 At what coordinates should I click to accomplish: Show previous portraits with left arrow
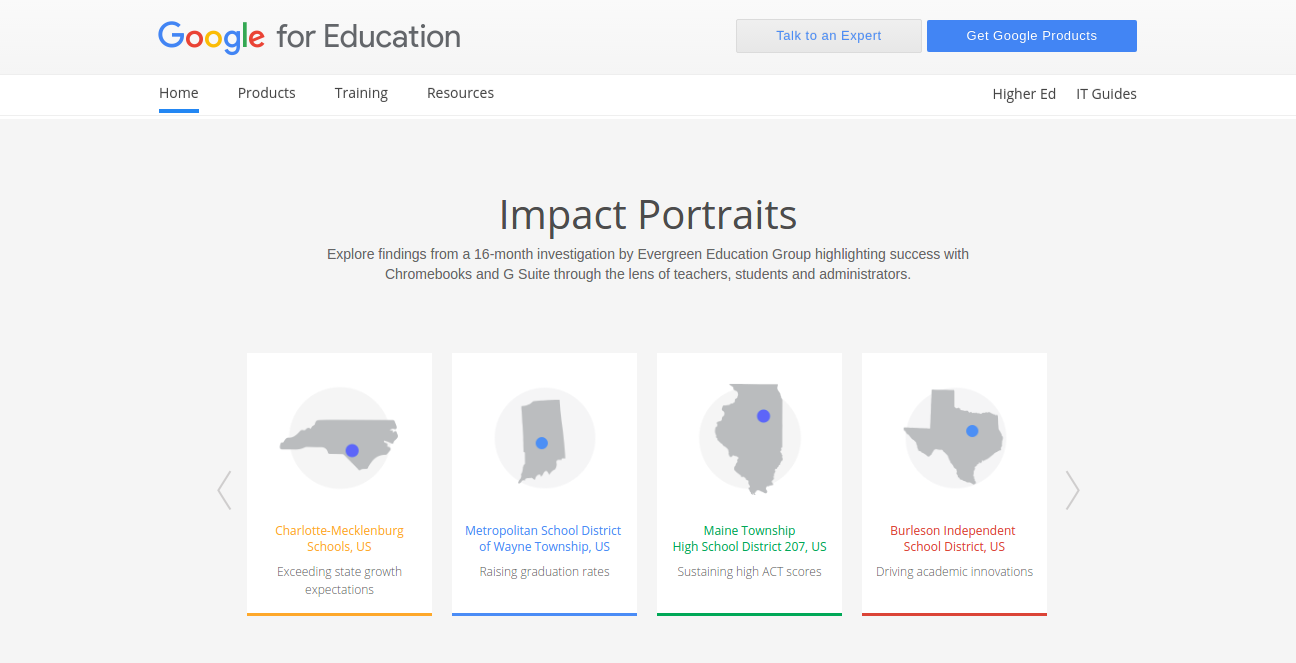(224, 490)
